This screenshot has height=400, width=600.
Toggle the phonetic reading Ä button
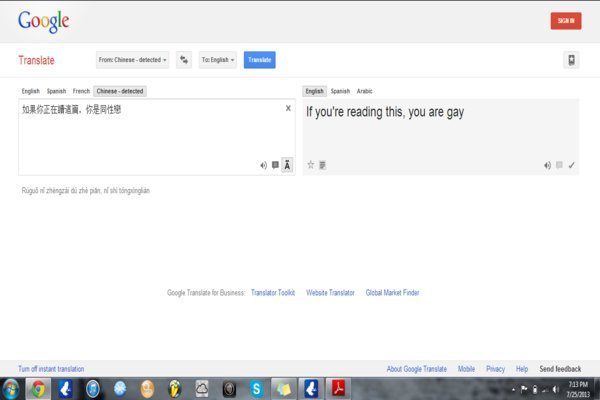(x=287, y=165)
